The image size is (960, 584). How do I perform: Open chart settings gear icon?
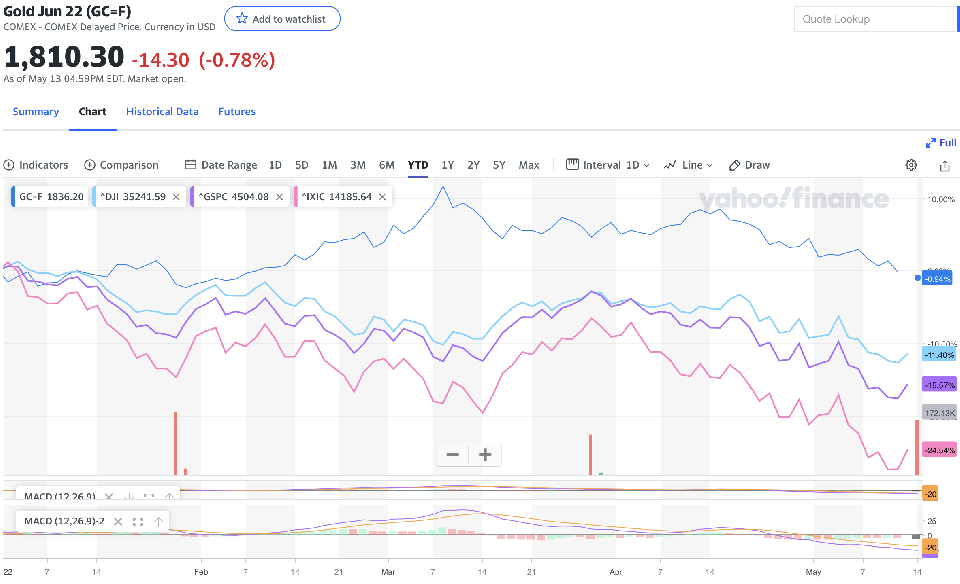(911, 165)
